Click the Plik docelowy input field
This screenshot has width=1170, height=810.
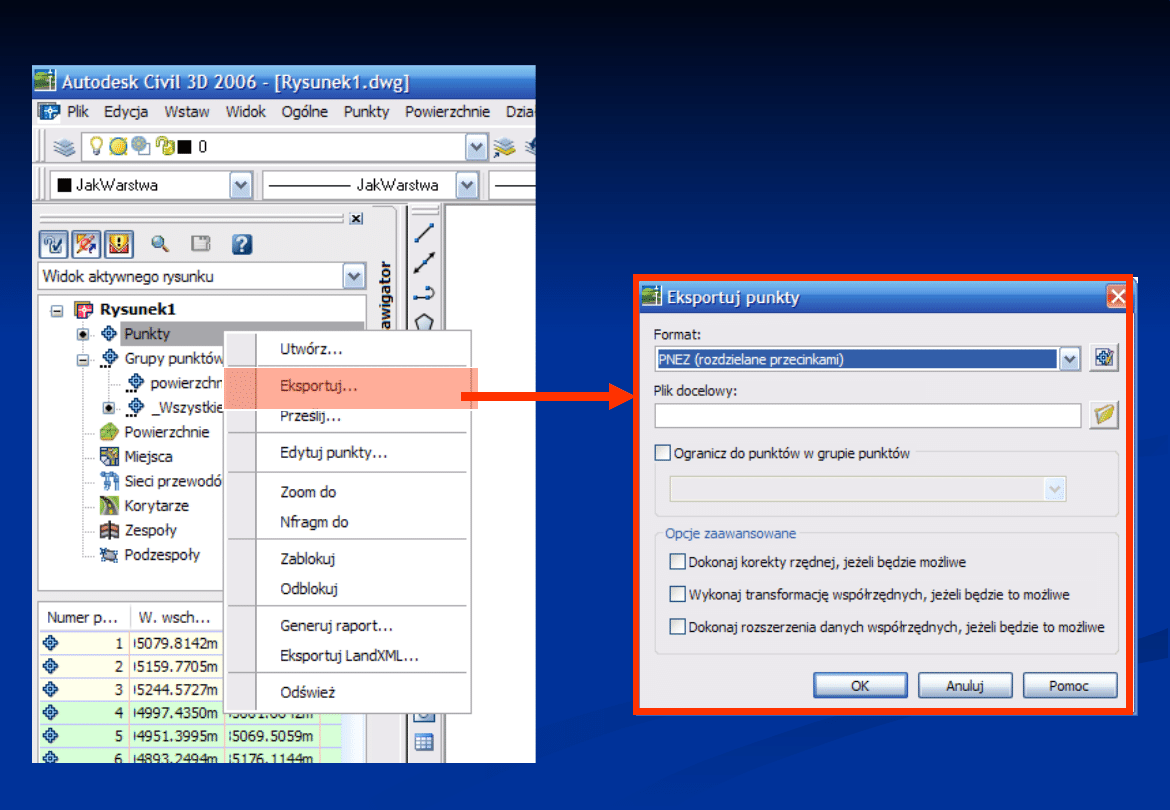tap(868, 415)
